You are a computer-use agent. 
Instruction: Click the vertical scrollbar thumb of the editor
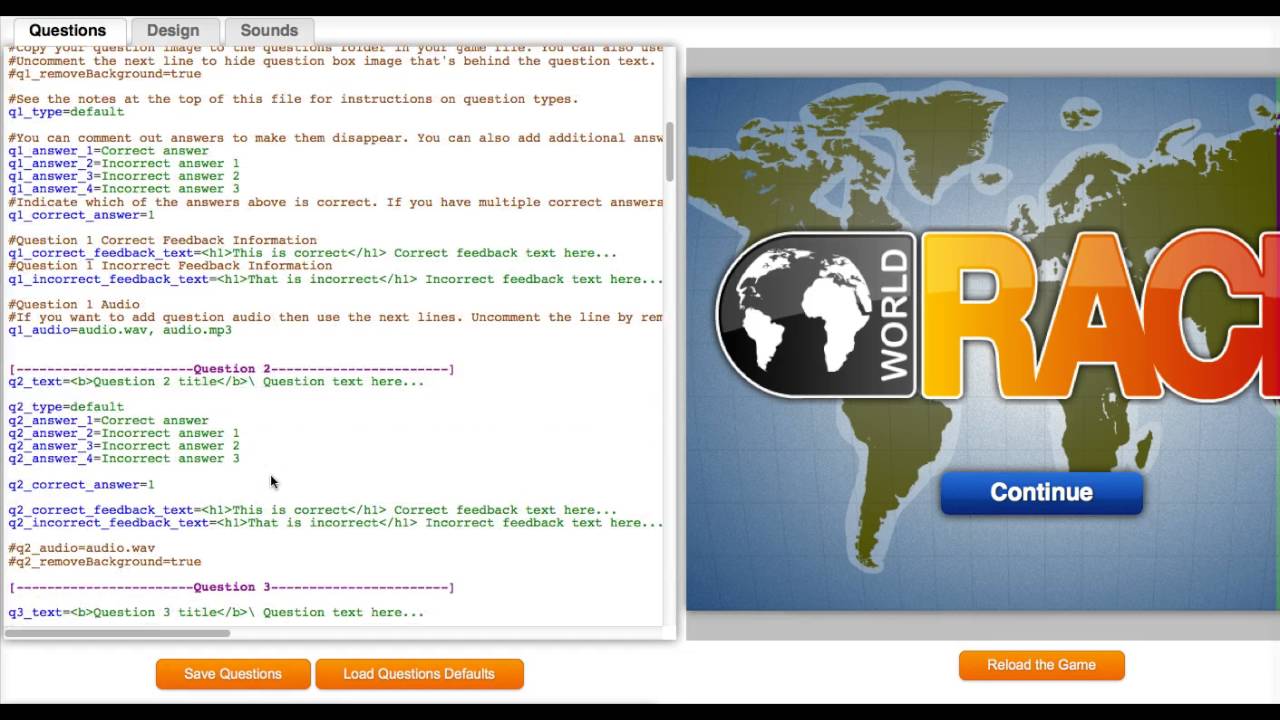(670, 152)
